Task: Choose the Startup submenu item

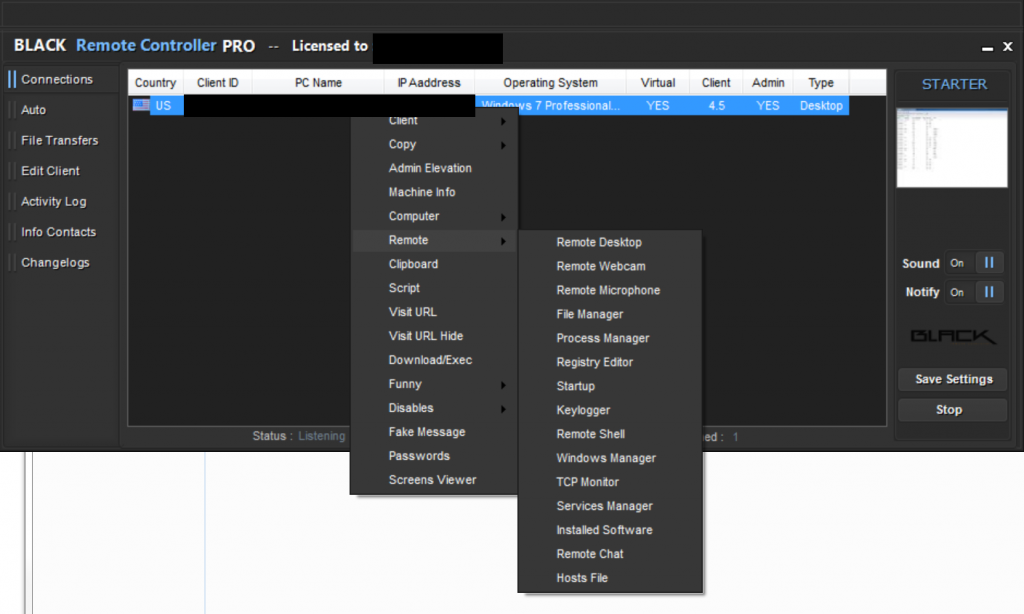Action: 610,386
